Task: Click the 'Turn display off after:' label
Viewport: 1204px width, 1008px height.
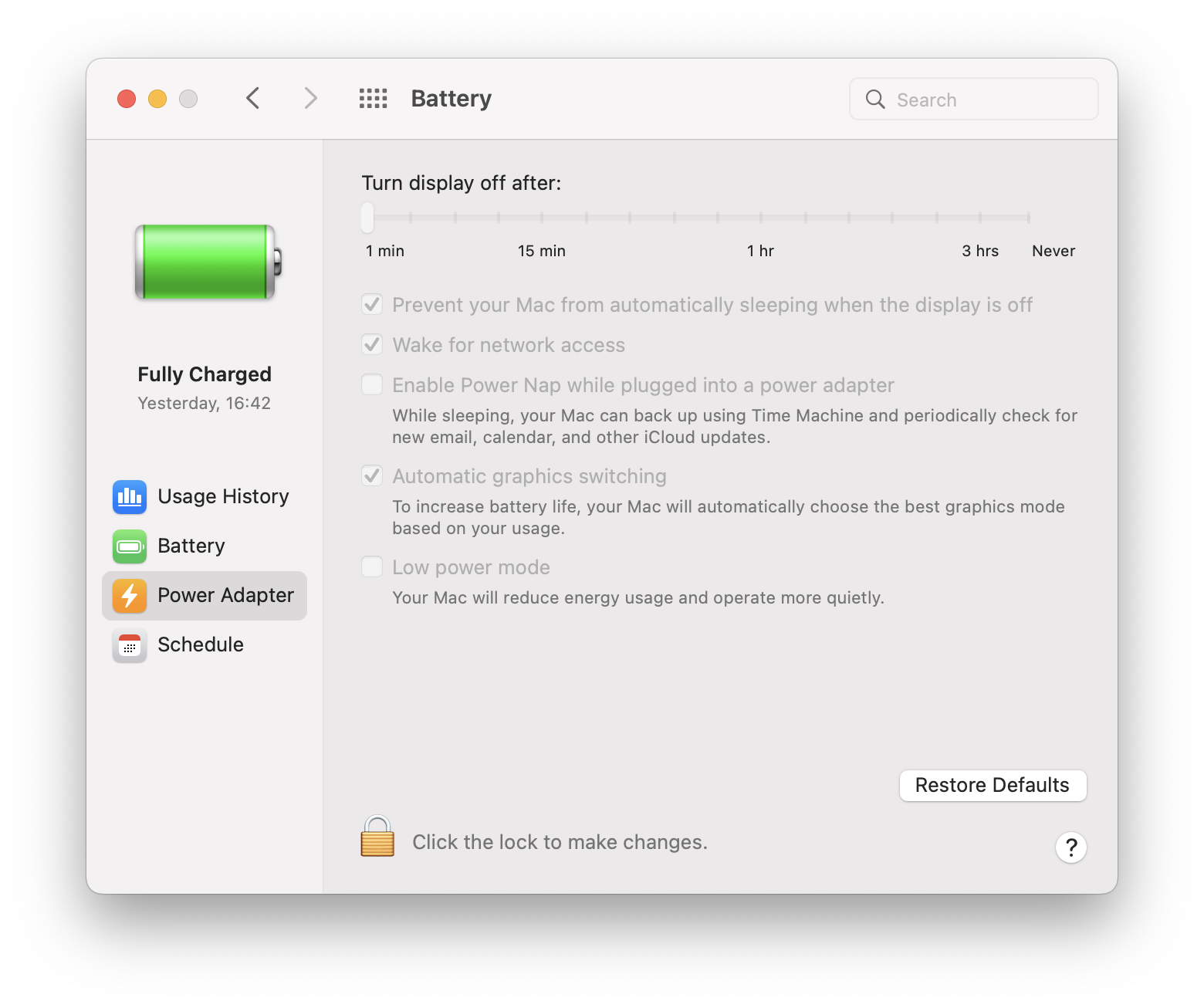Action: coord(462,183)
